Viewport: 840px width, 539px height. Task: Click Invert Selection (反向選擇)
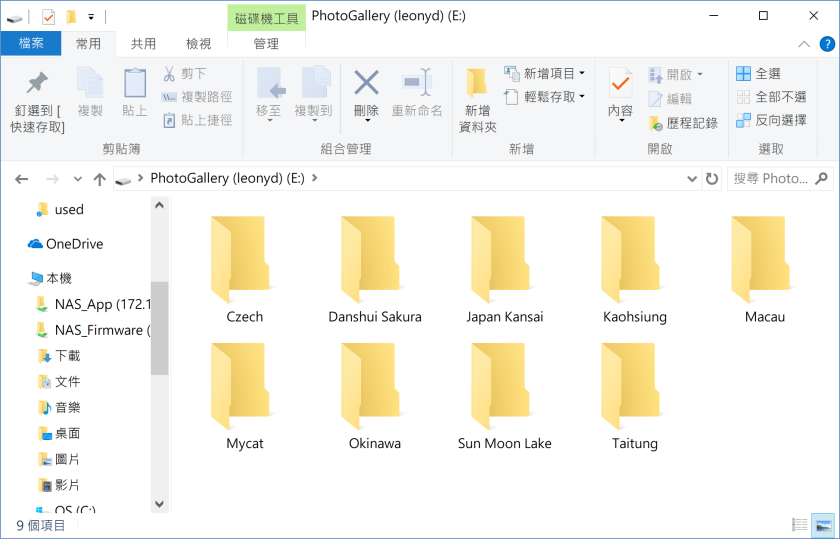[771, 121]
